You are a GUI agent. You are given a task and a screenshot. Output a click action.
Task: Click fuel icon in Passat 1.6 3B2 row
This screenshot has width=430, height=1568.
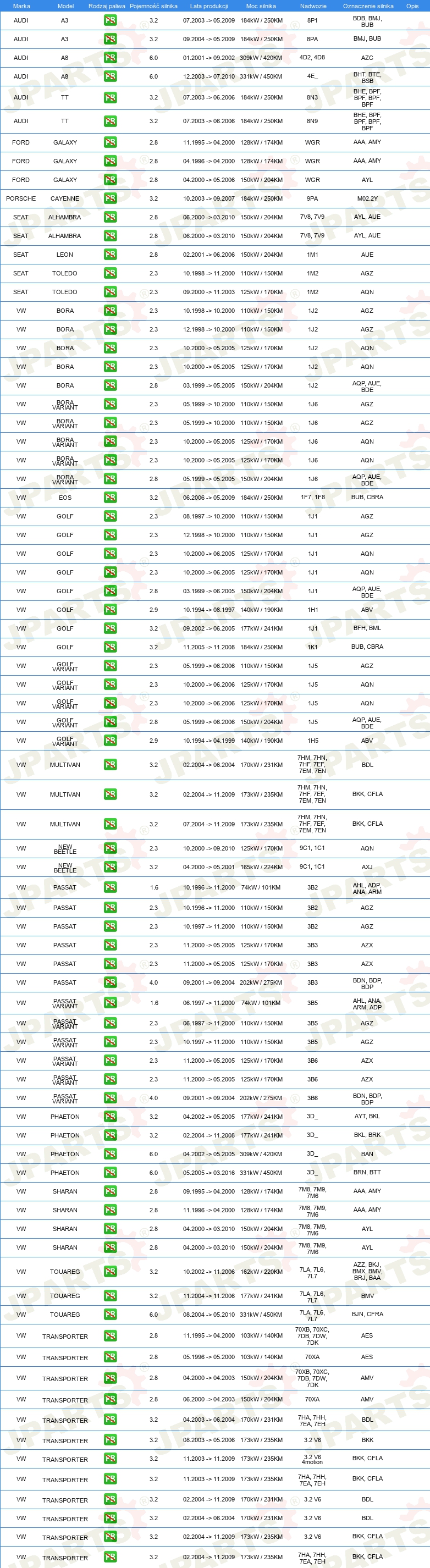pyautogui.click(x=110, y=887)
